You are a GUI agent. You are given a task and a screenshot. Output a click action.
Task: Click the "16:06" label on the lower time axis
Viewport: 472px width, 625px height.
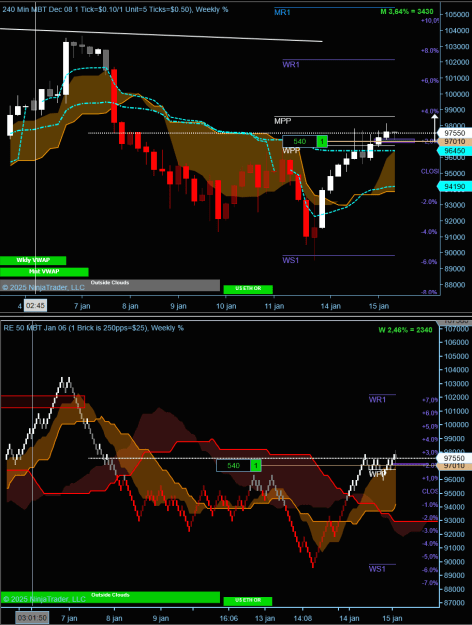point(228,618)
